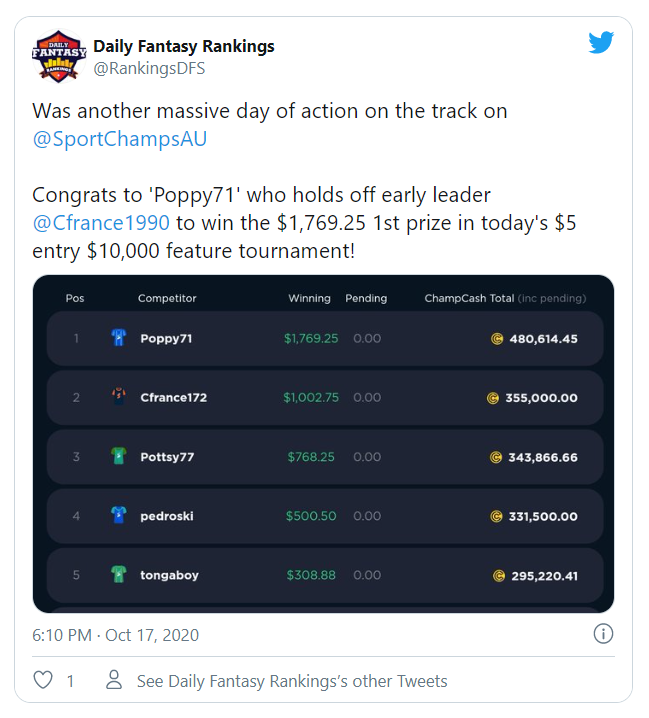Click the ChampCash coin next to 480,614.45
The width and height of the screenshot is (649, 718).
(x=497, y=339)
